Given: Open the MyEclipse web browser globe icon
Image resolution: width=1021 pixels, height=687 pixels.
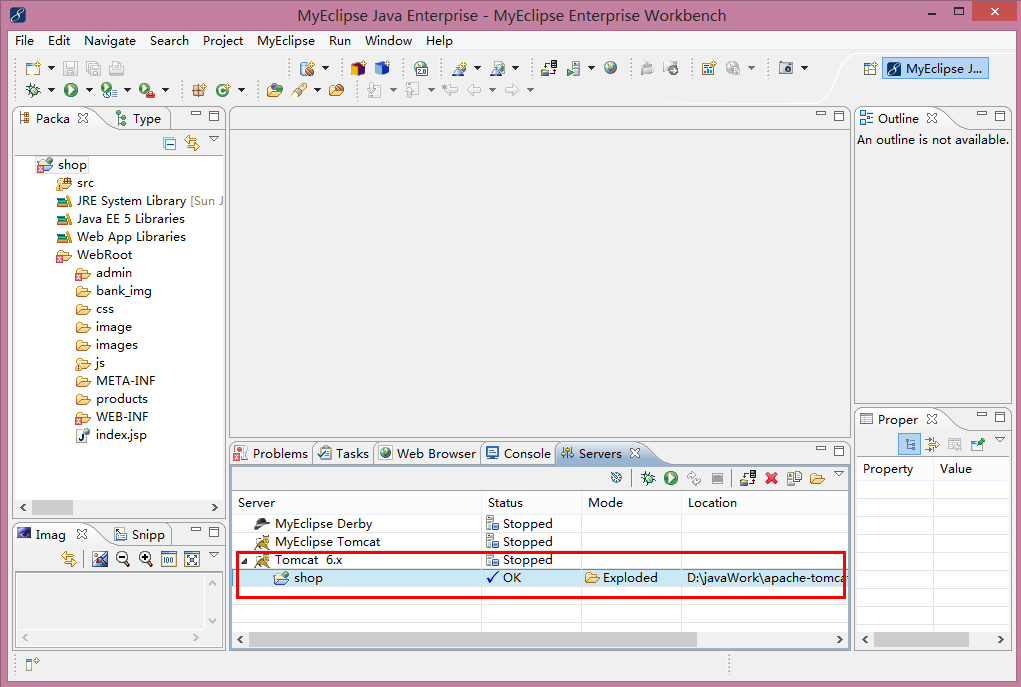Looking at the screenshot, I should (610, 68).
